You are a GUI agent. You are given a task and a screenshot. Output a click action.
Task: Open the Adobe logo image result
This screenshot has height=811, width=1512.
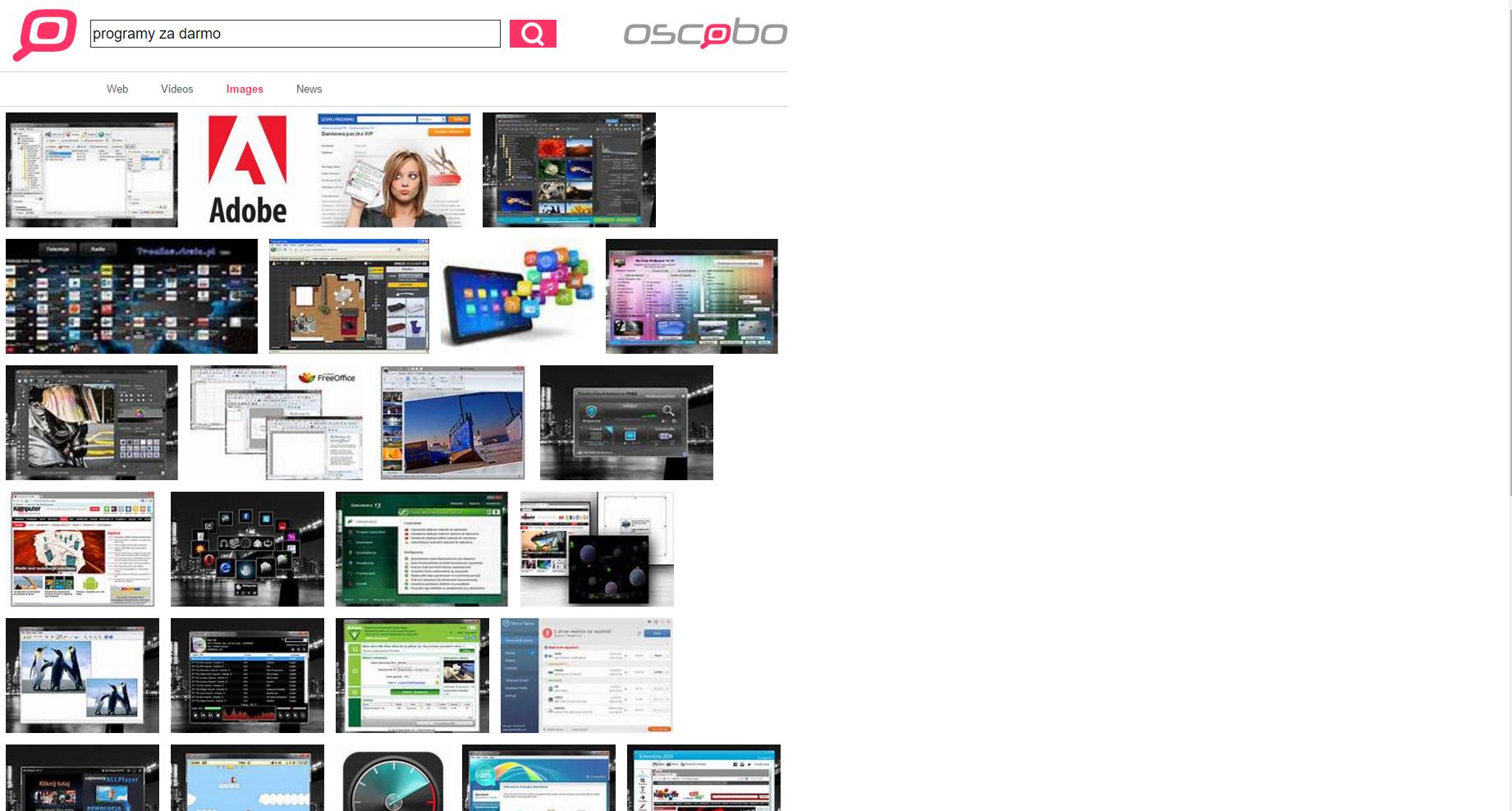point(247,170)
